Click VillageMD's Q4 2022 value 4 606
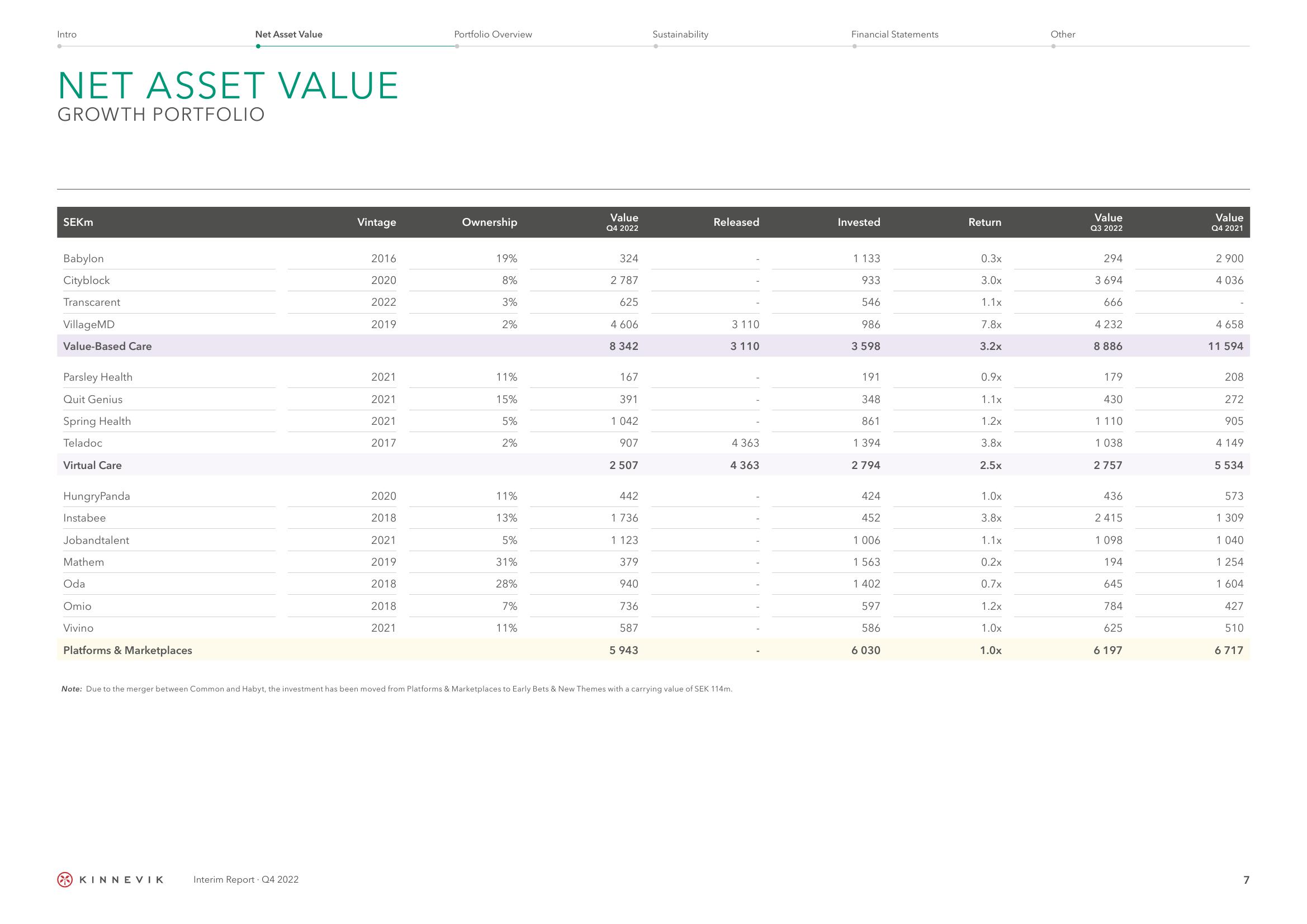 pos(624,325)
